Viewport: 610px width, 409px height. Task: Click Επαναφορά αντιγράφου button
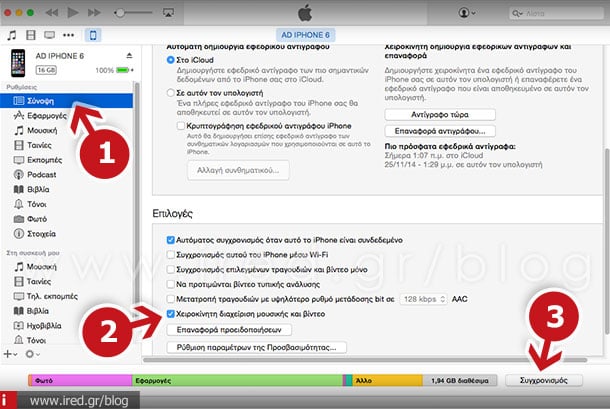coord(440,131)
